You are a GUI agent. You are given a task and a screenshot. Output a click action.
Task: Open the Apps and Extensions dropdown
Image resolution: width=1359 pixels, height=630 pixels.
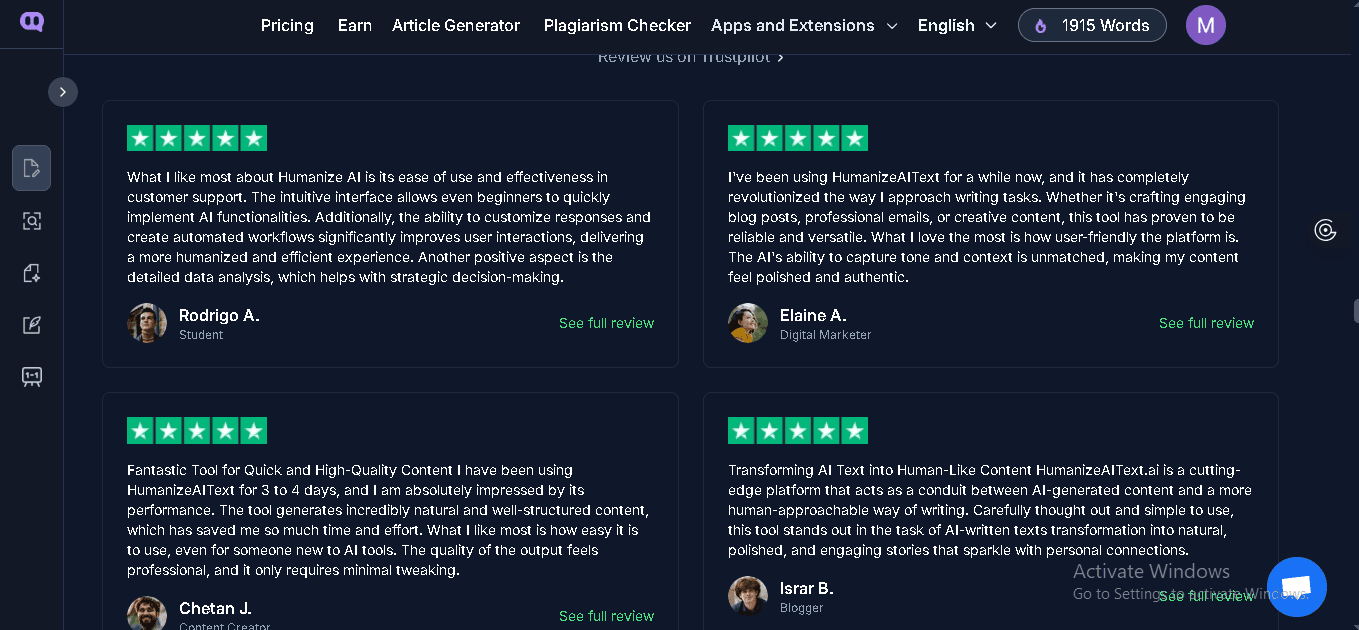[x=804, y=25]
